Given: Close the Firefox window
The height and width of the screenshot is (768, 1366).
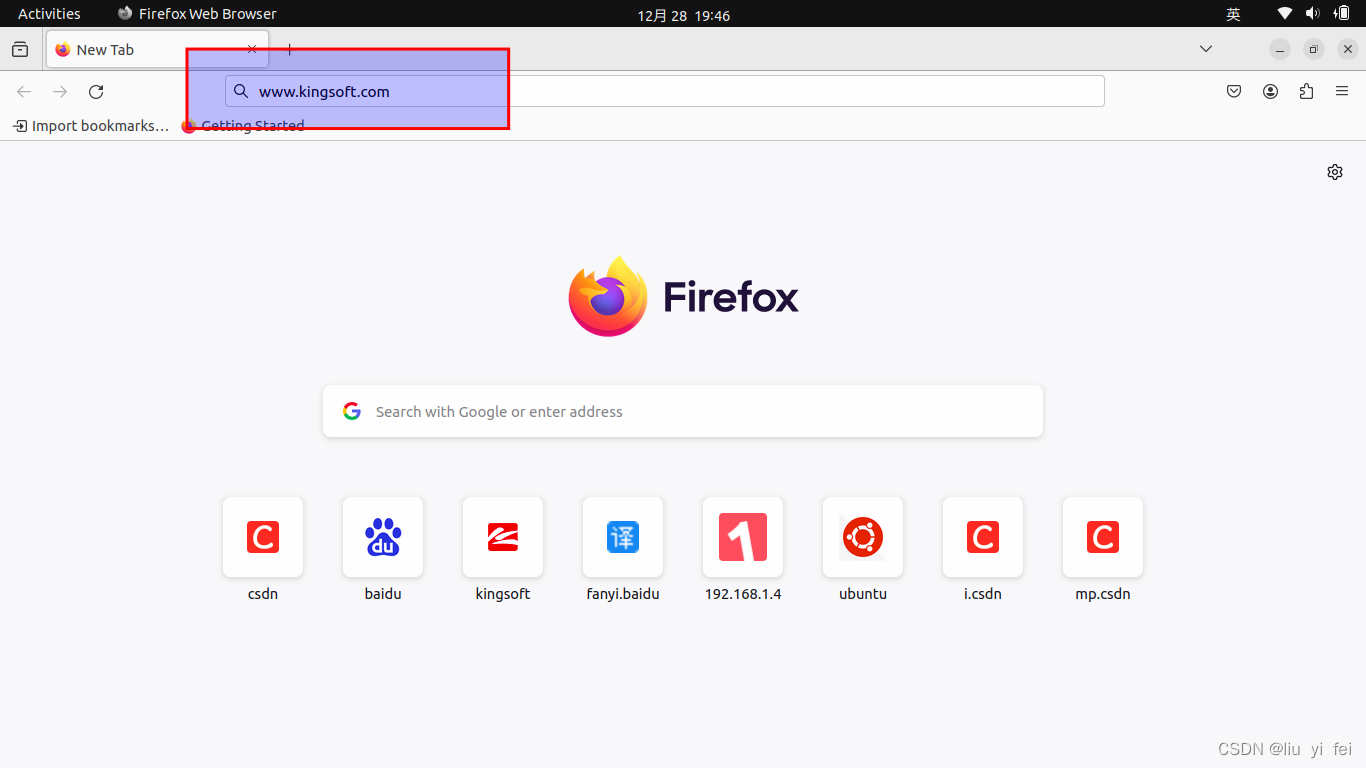Looking at the screenshot, I should point(1348,49).
